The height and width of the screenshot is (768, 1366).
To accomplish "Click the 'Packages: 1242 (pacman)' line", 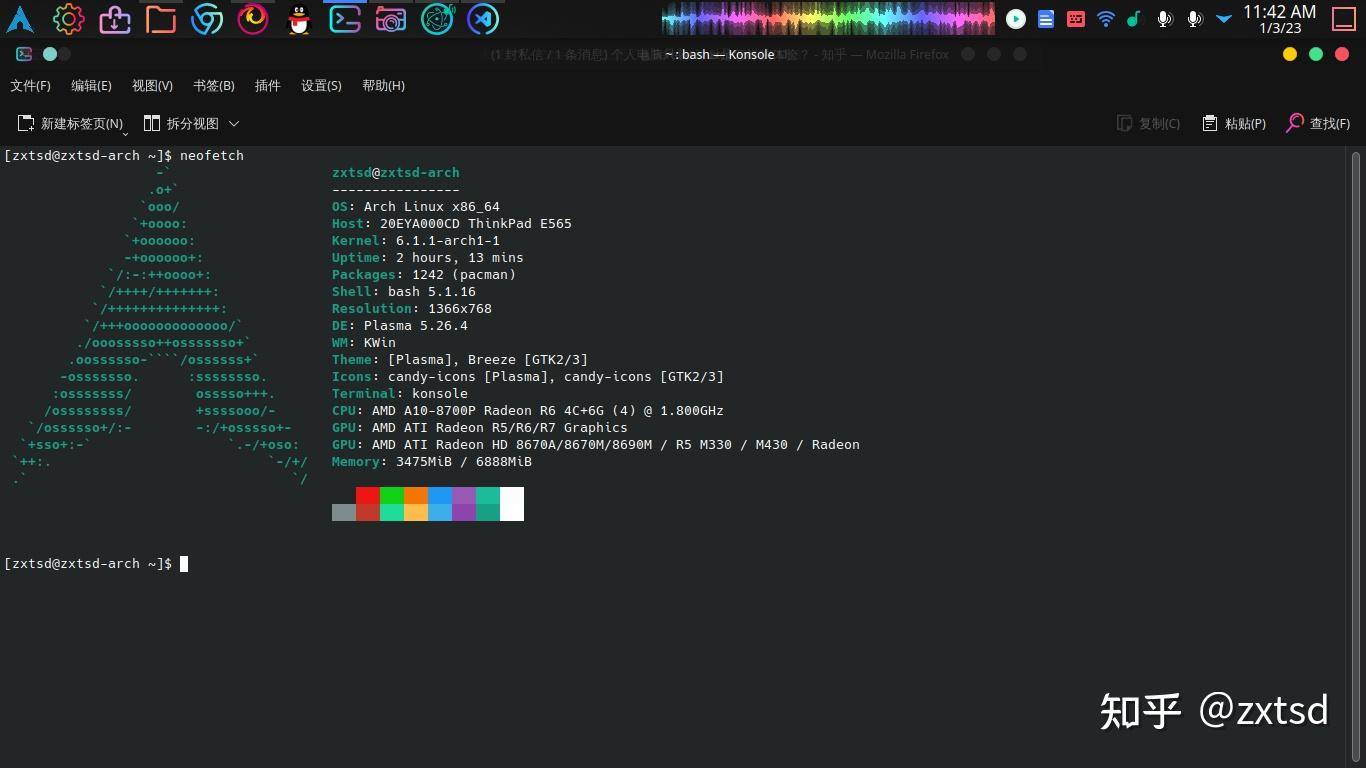I will [x=424, y=275].
